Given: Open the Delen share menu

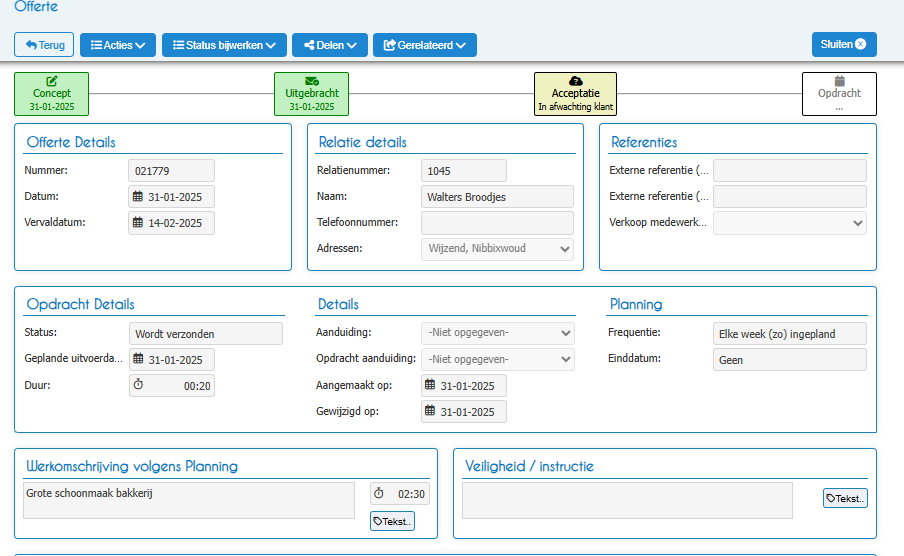Looking at the screenshot, I should click(x=330, y=45).
